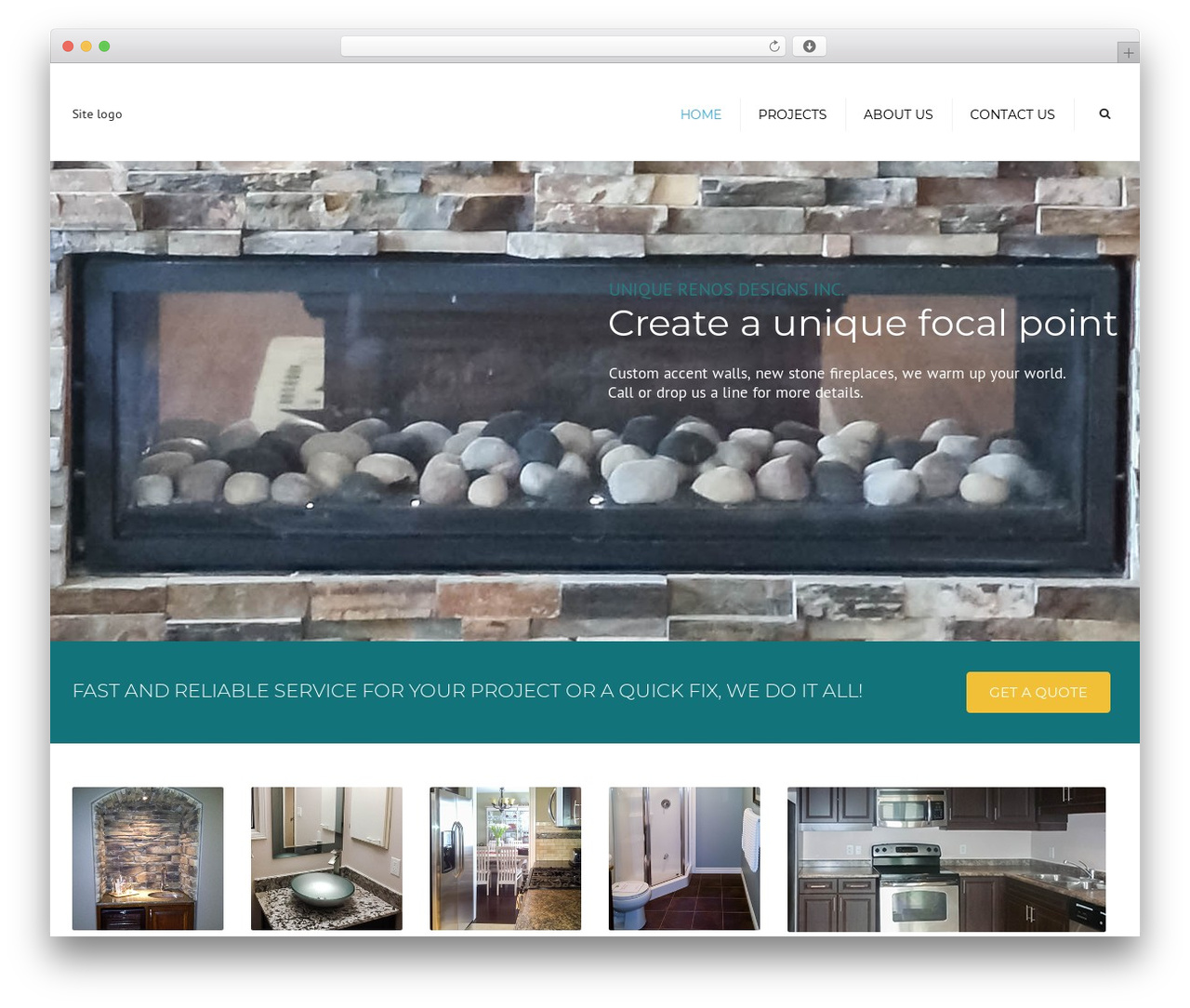1190x1008 pixels.
Task: Click the 'Custom accent walls' description text
Action: [x=837, y=383]
